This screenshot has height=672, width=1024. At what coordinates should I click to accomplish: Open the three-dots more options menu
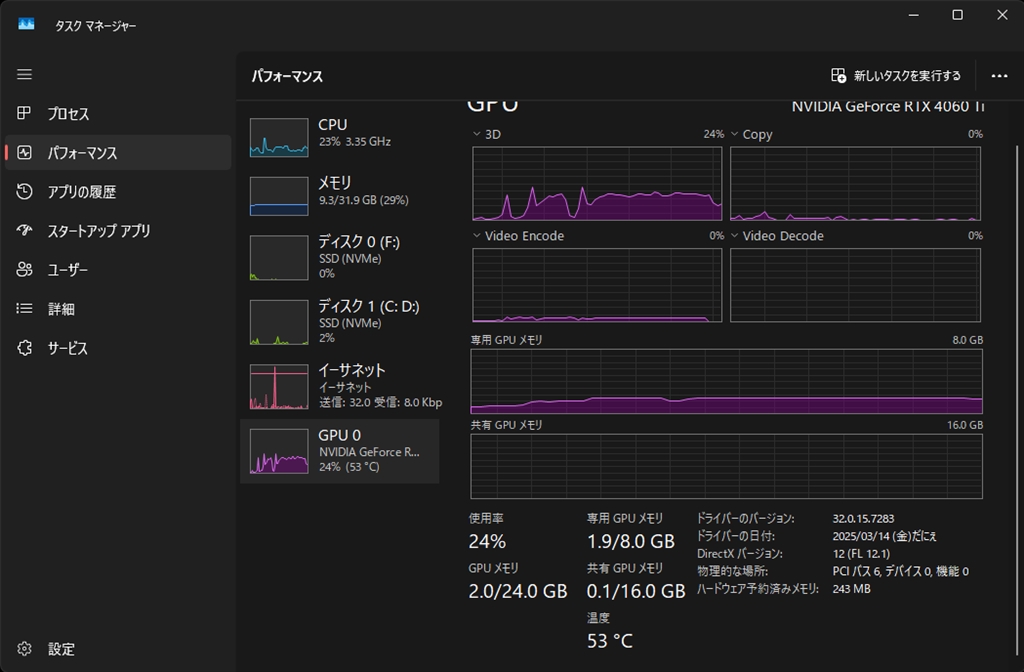pyautogui.click(x=999, y=76)
